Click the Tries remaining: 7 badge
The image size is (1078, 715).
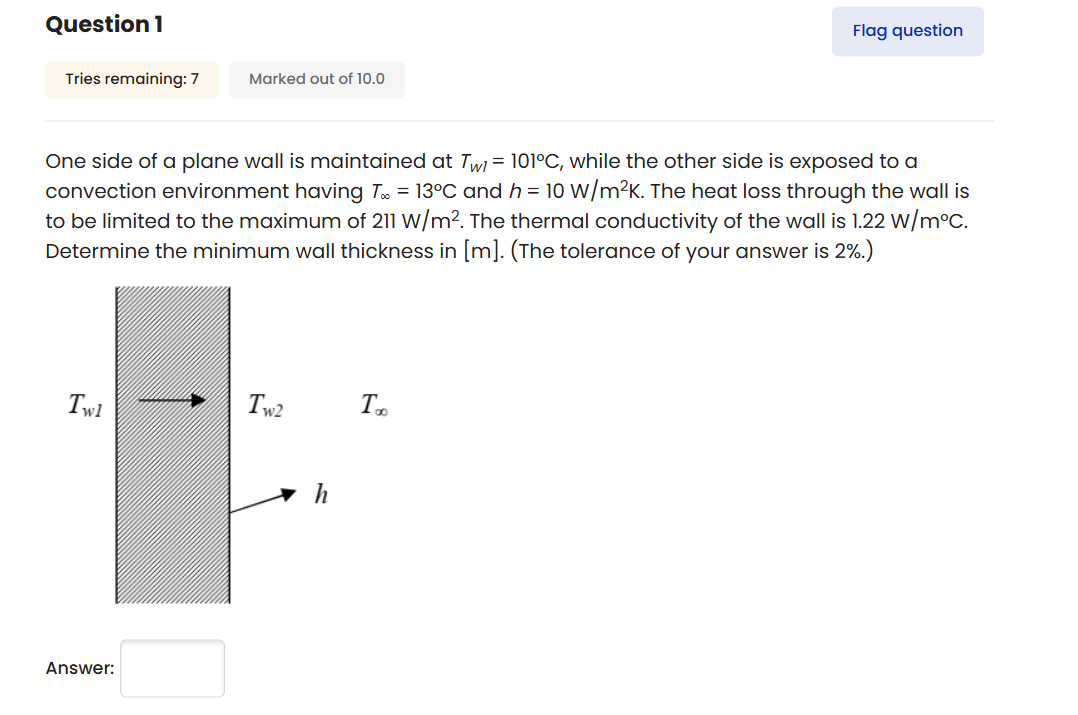coord(131,79)
